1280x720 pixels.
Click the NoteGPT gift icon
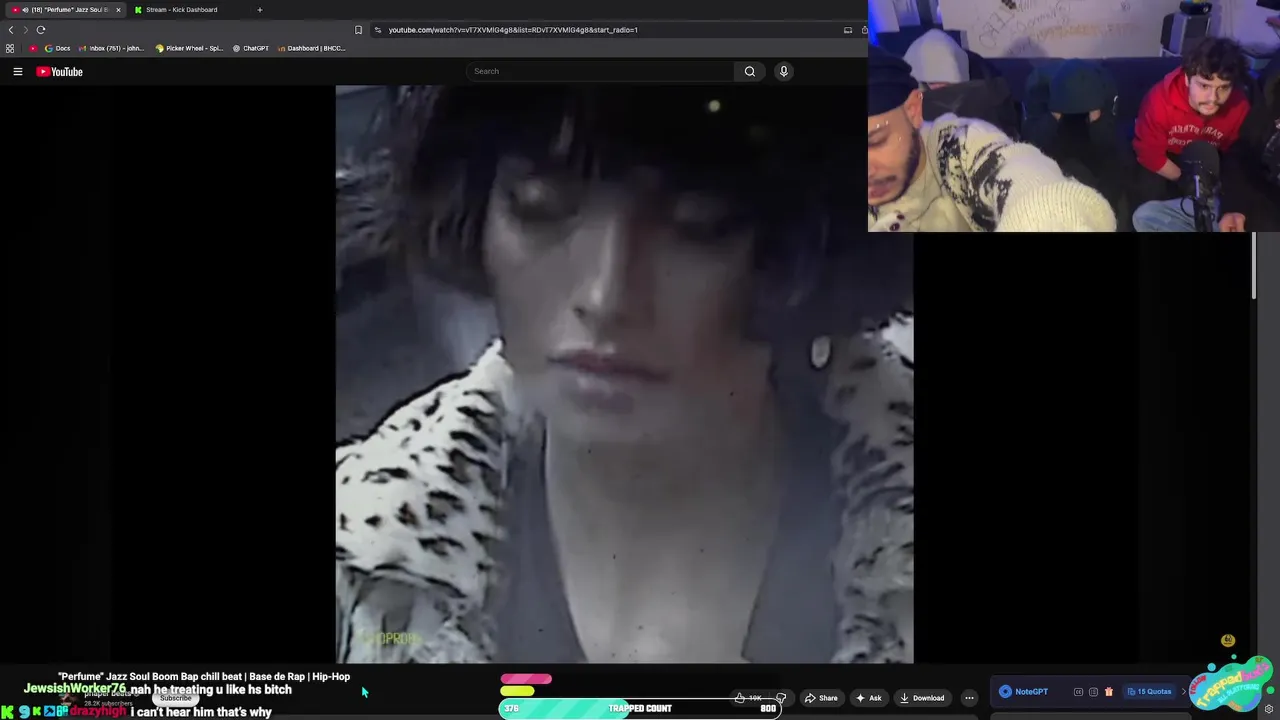1108,692
